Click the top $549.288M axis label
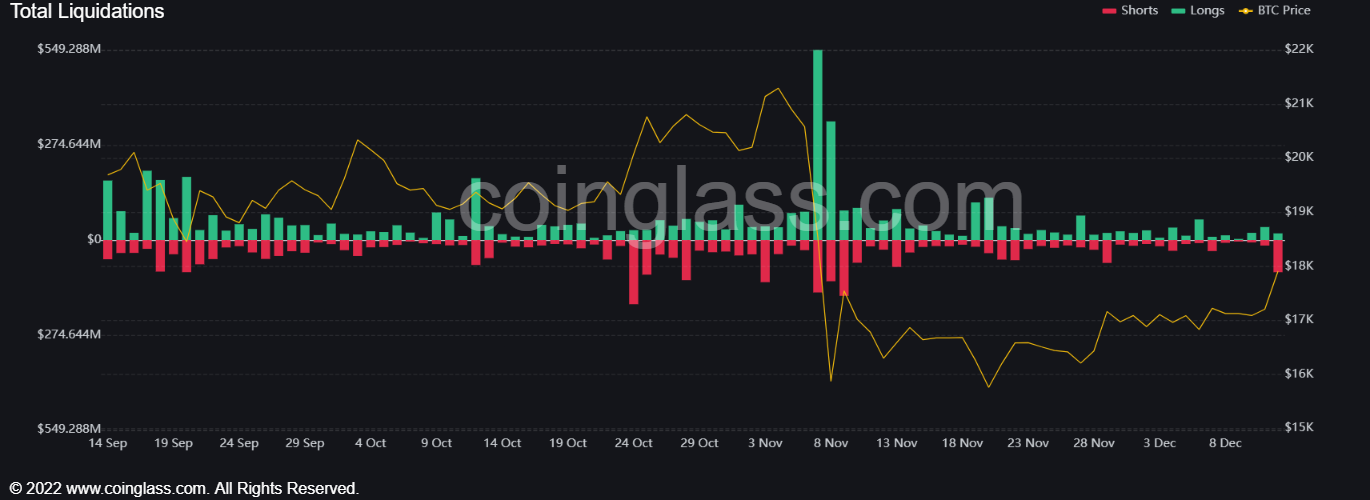 (x=68, y=49)
